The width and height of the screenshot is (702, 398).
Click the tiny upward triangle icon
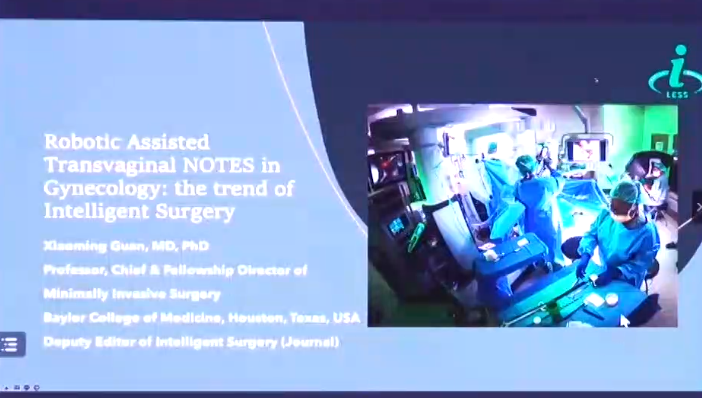(x=7, y=388)
